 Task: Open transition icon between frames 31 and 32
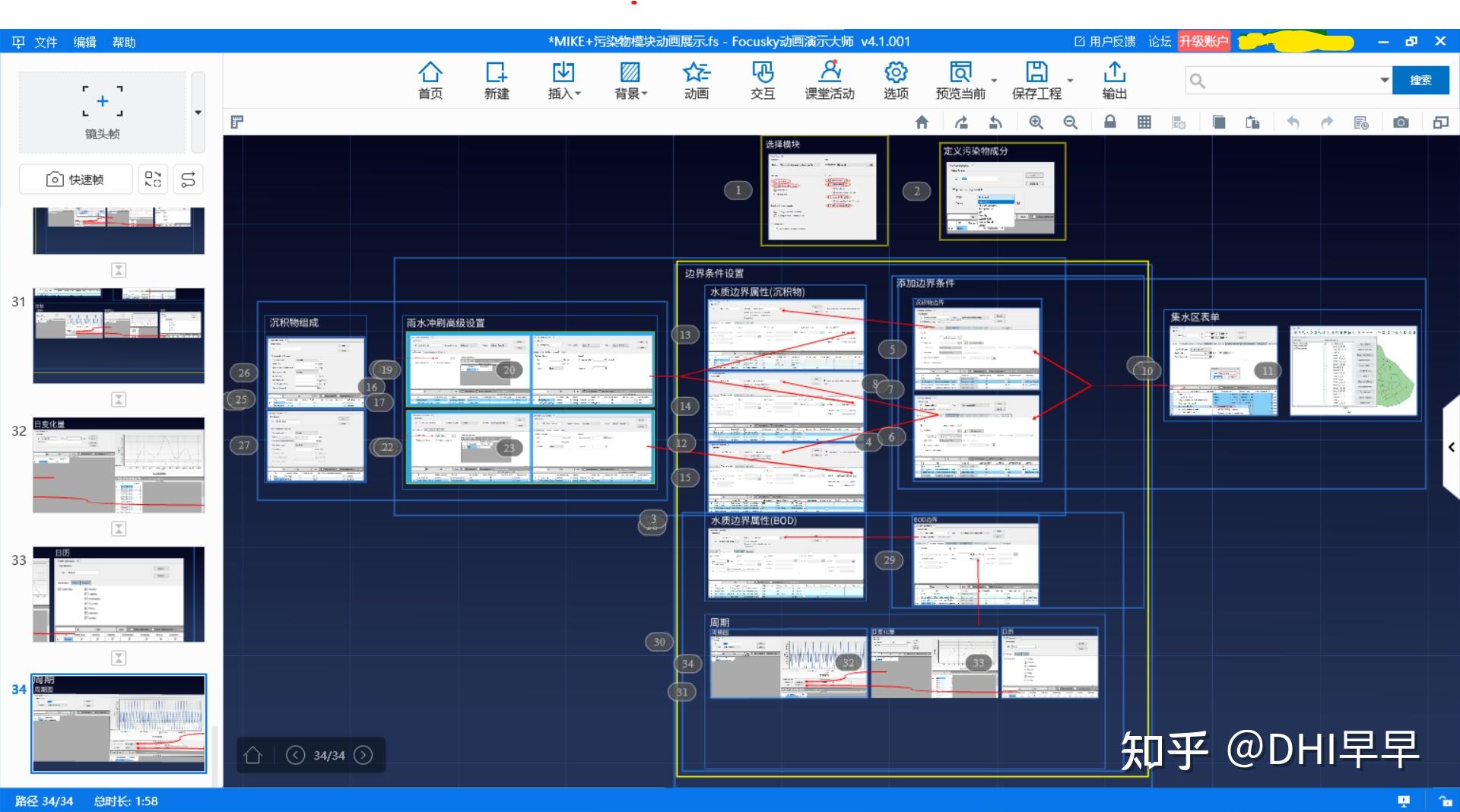click(x=119, y=400)
